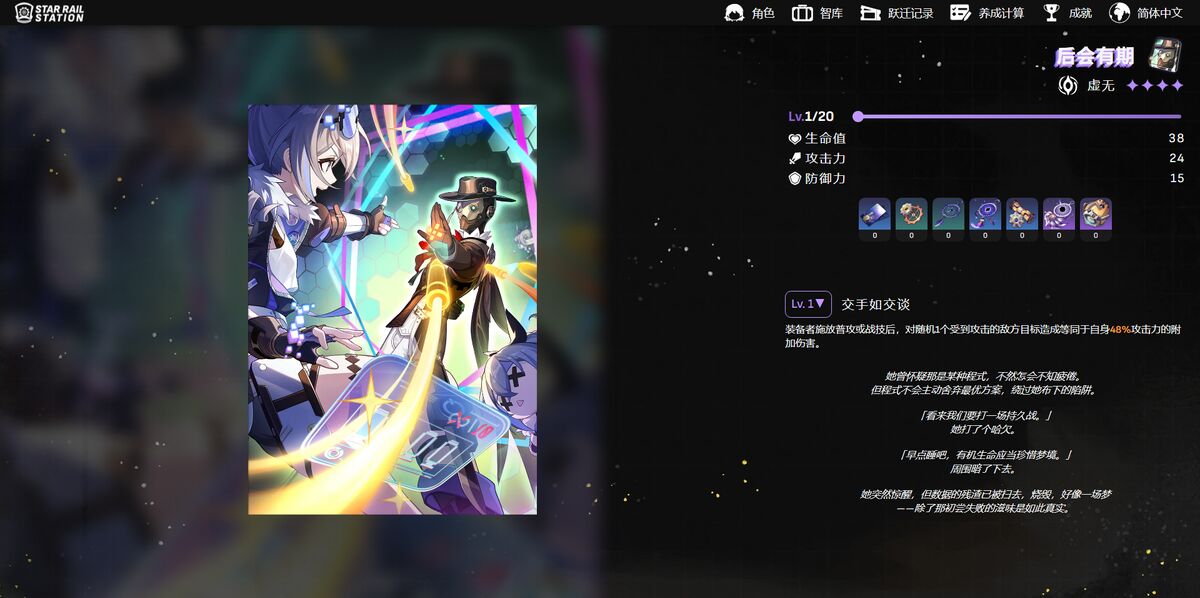Click the 虚无 Nihility path icon
Image resolution: width=1200 pixels, height=598 pixels.
click(x=1068, y=86)
